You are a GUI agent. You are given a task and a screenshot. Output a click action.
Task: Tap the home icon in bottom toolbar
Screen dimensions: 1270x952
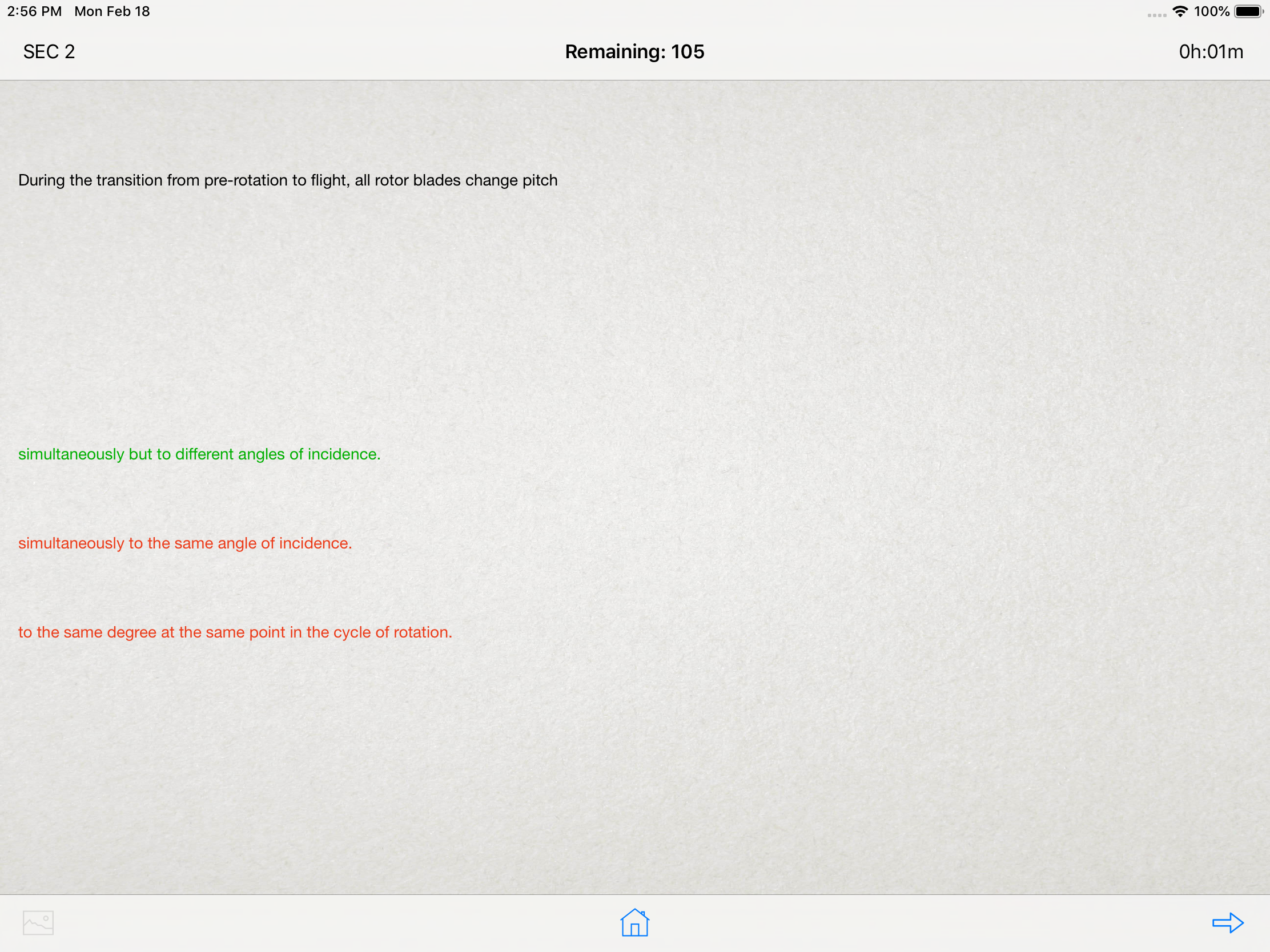click(634, 923)
